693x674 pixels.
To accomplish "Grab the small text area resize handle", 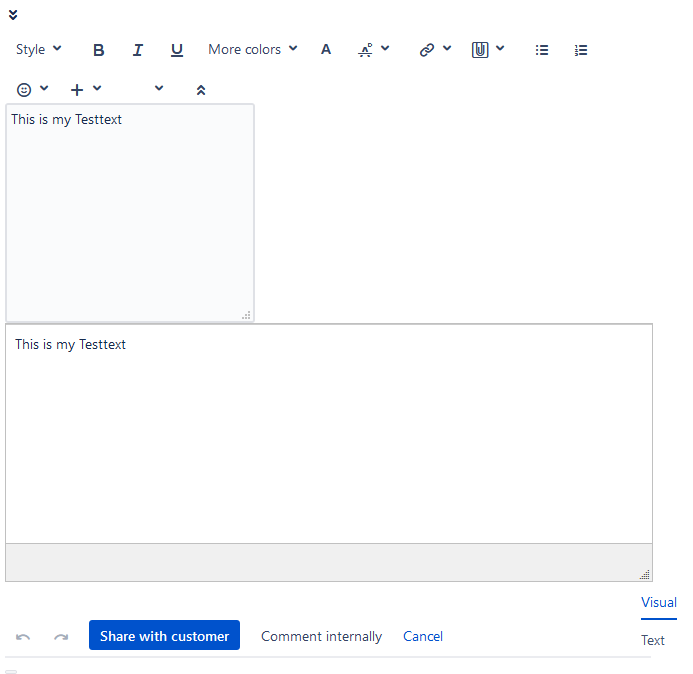I will click(246, 315).
